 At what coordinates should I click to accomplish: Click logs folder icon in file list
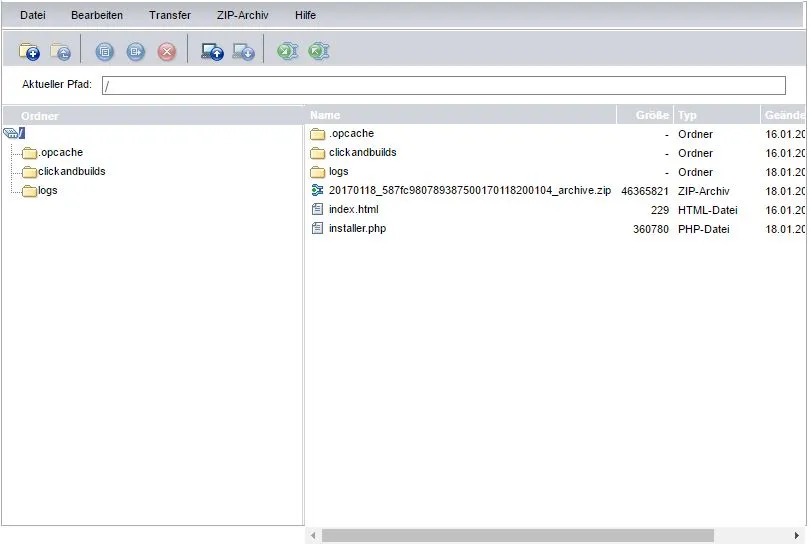[318, 171]
